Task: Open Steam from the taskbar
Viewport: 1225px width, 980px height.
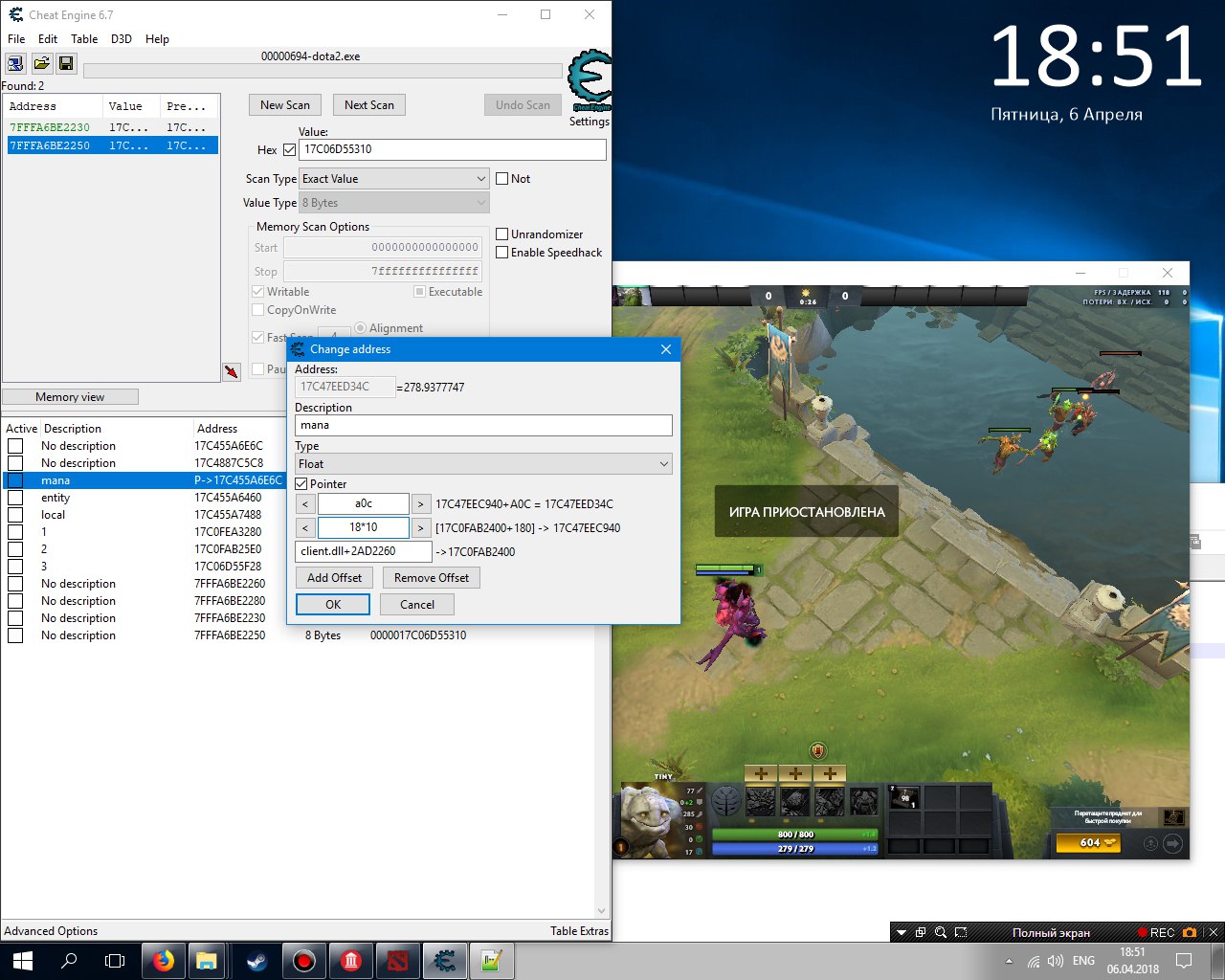Action: pos(256,961)
